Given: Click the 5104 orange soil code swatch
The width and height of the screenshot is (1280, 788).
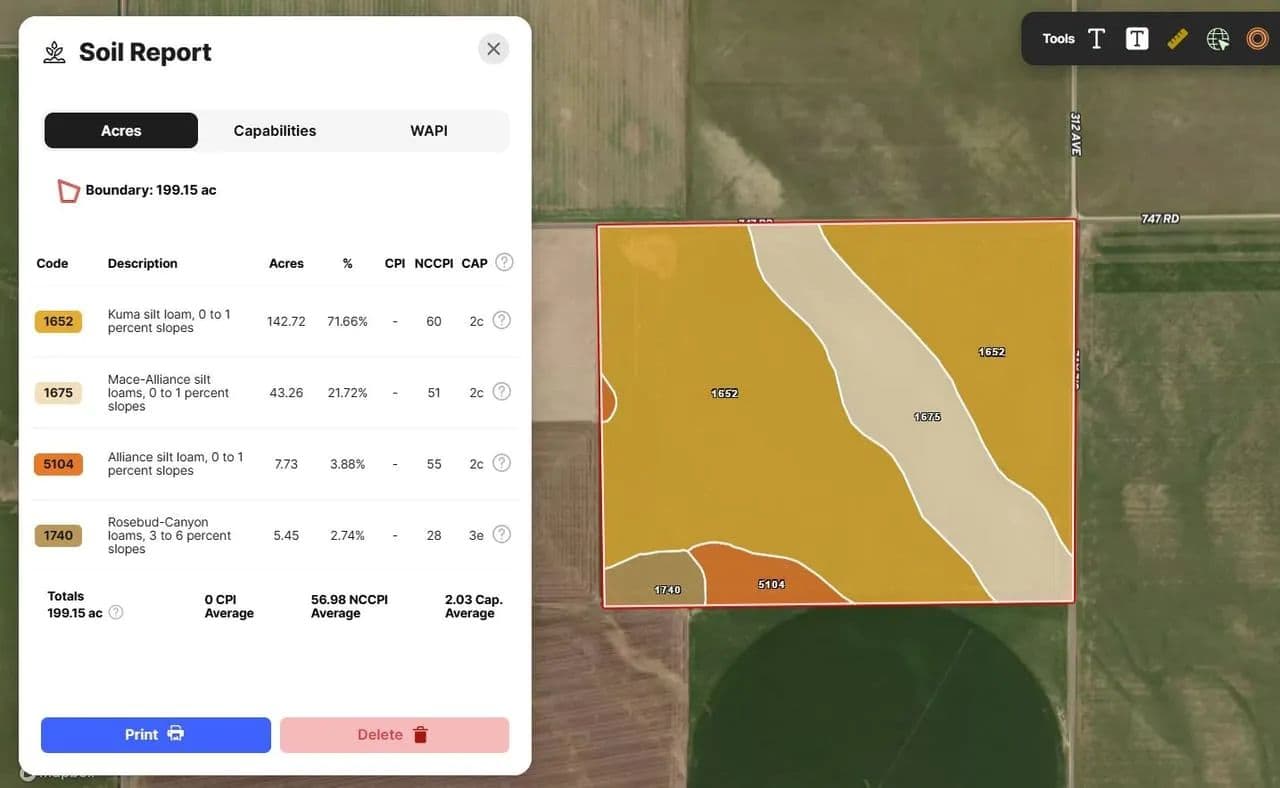Looking at the screenshot, I should point(58,464).
